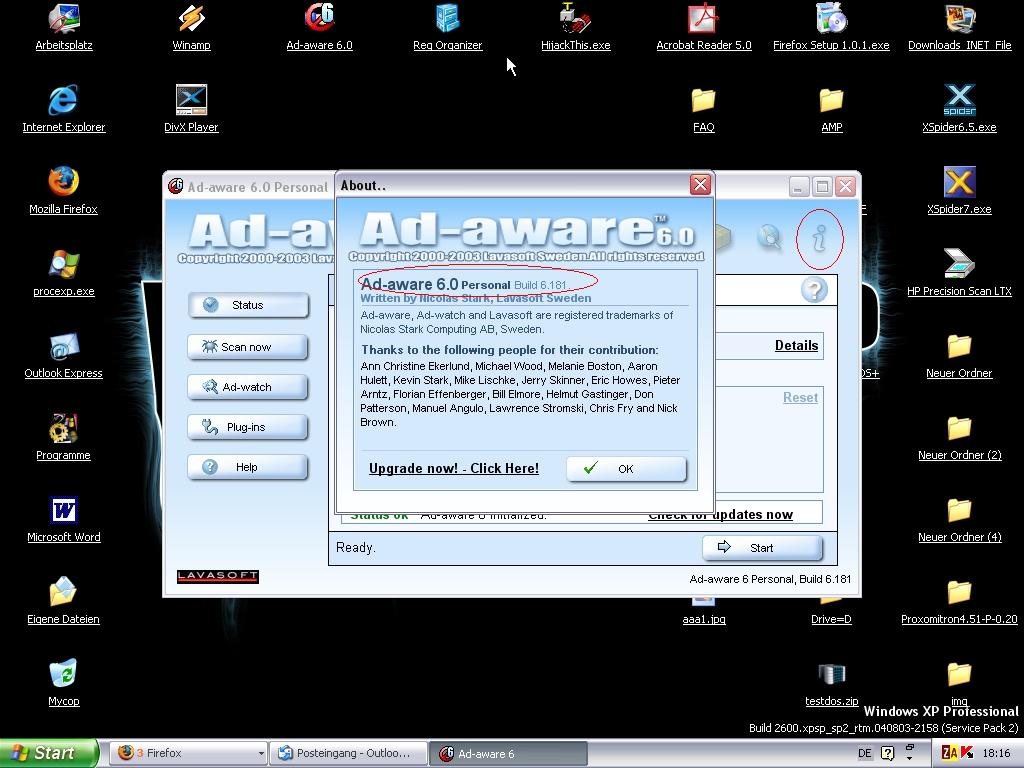Click the language bar help icon in taskbar

(888, 753)
